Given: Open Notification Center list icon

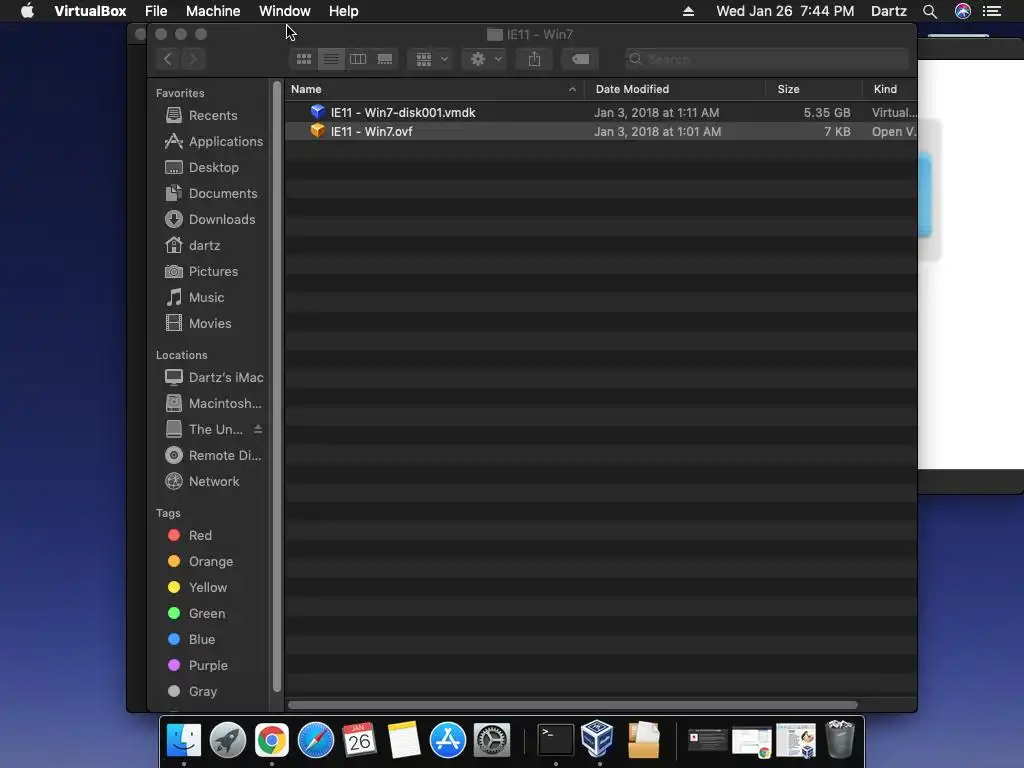Looking at the screenshot, I should (992, 11).
